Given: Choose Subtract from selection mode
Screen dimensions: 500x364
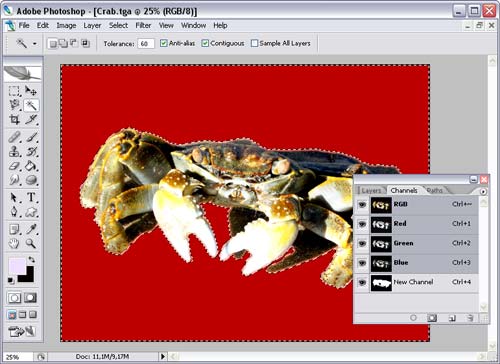Looking at the screenshot, I should (74, 43).
